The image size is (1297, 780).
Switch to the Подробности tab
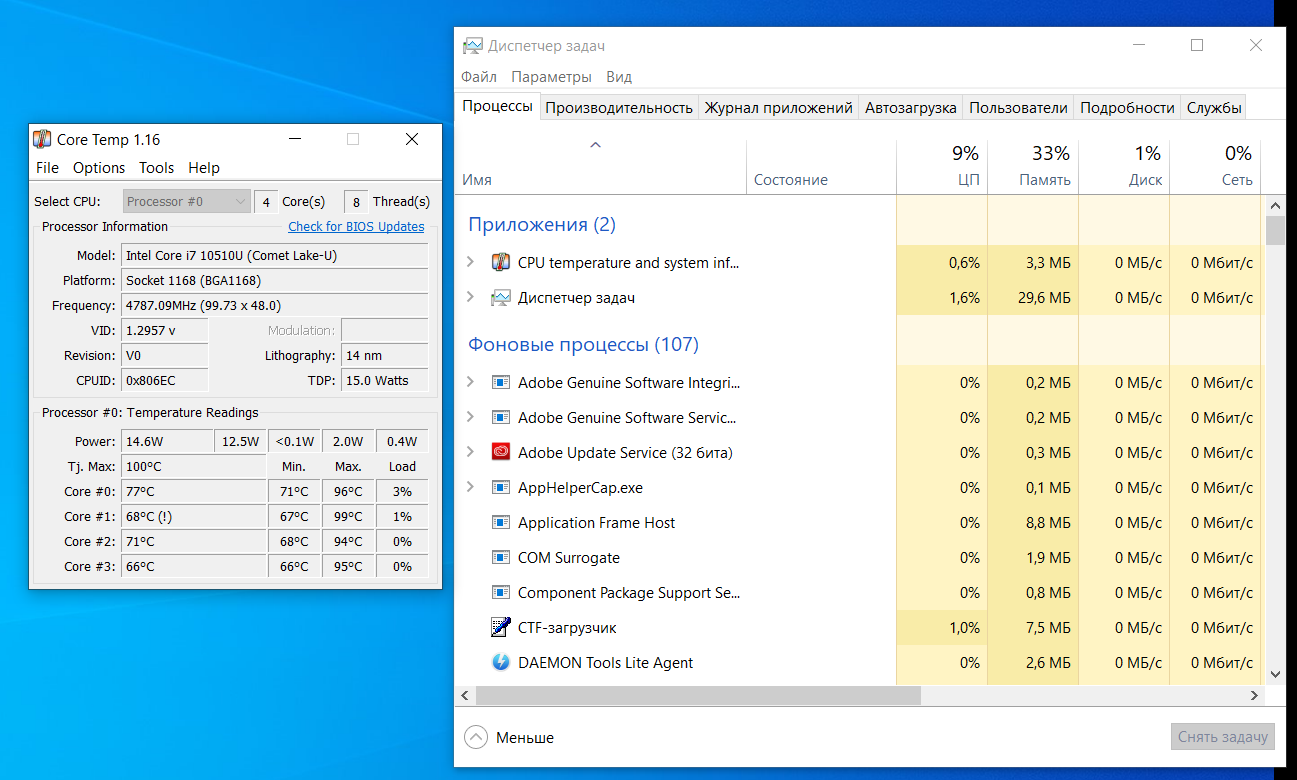1127,108
